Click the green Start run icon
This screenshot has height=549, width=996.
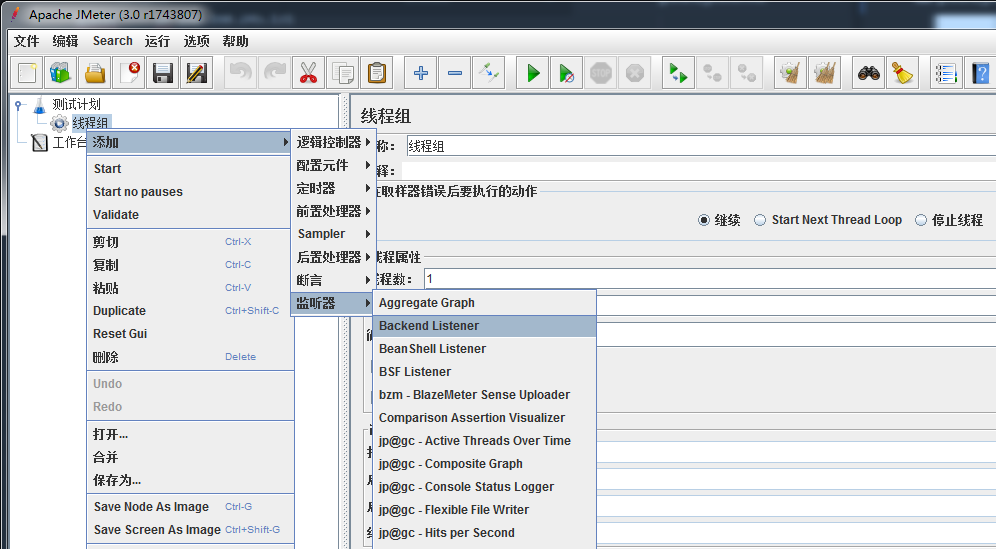point(532,73)
